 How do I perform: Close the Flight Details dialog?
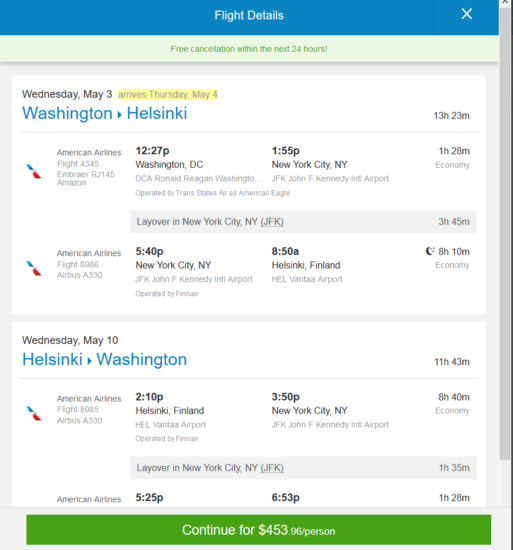point(466,14)
